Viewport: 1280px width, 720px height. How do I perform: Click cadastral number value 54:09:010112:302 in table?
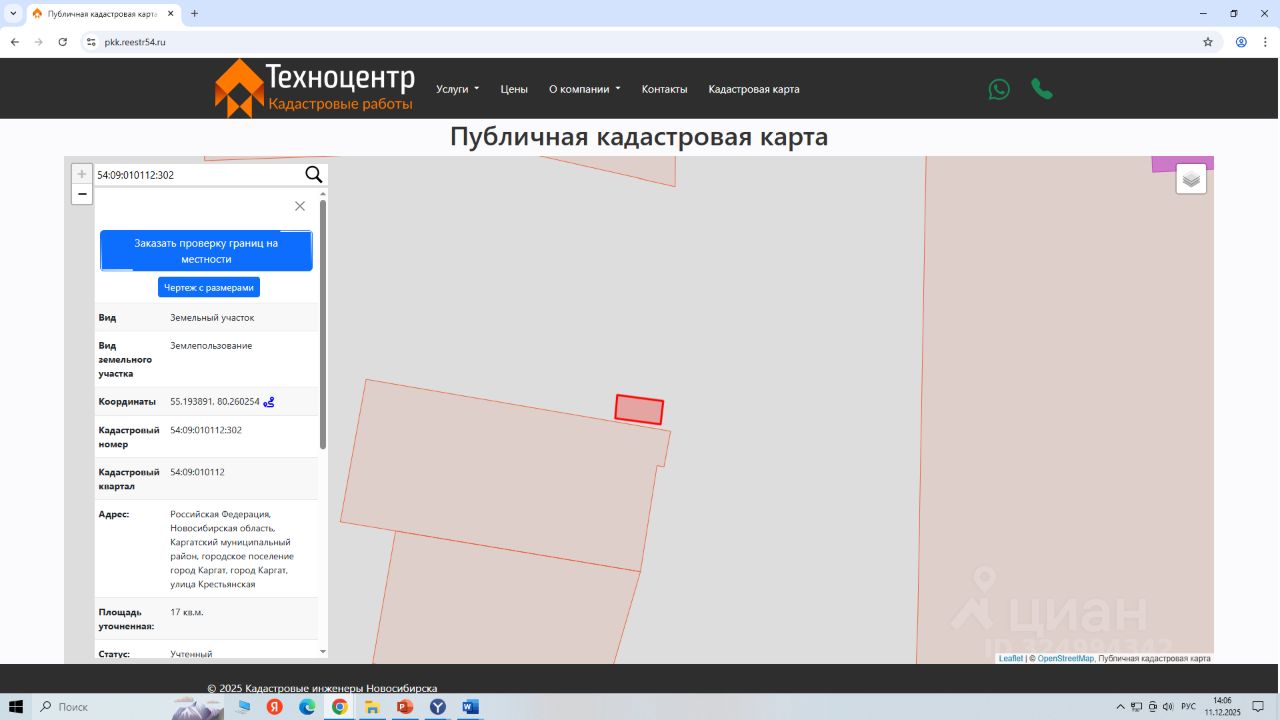pyautogui.click(x=206, y=430)
